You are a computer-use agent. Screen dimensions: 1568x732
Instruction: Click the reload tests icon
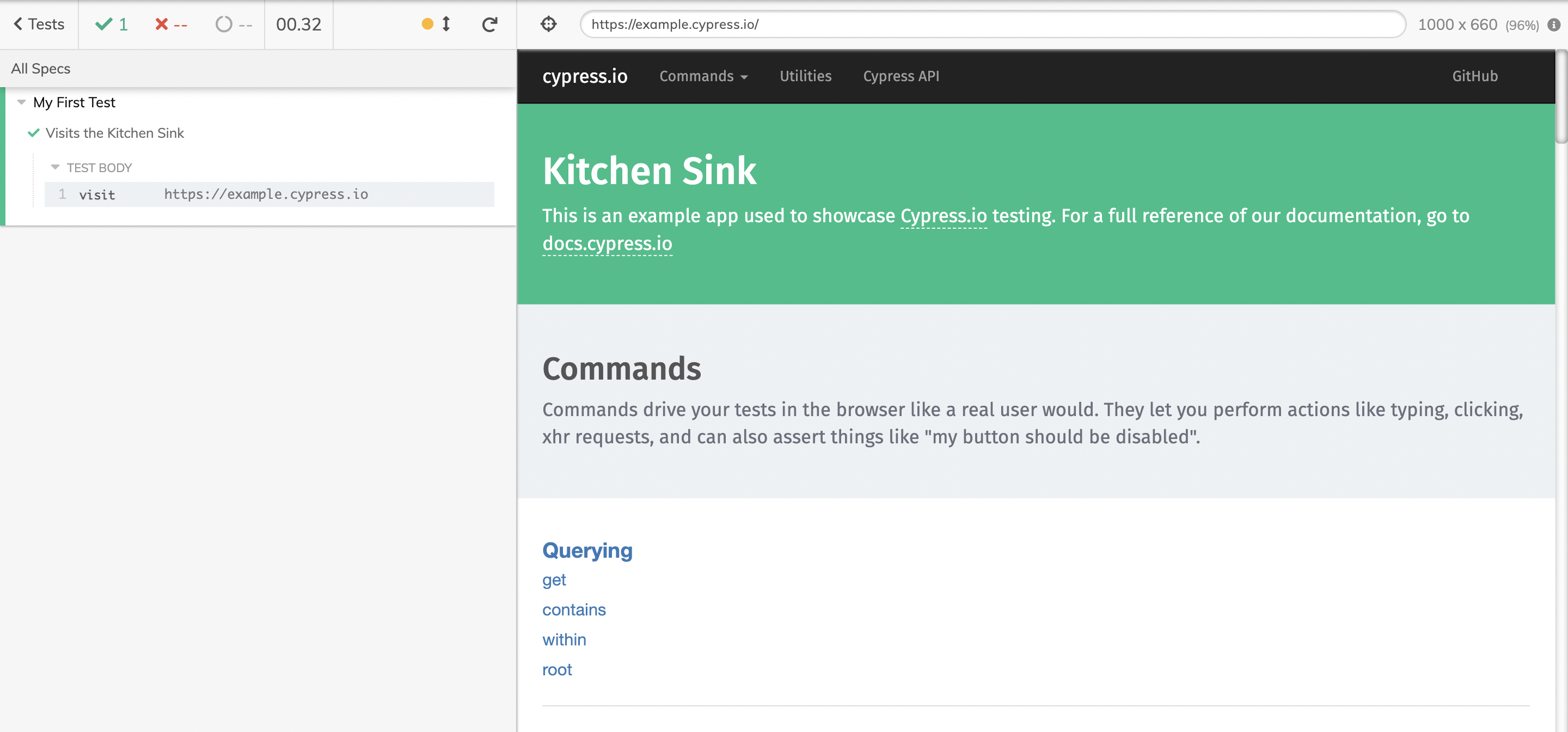pos(489,25)
